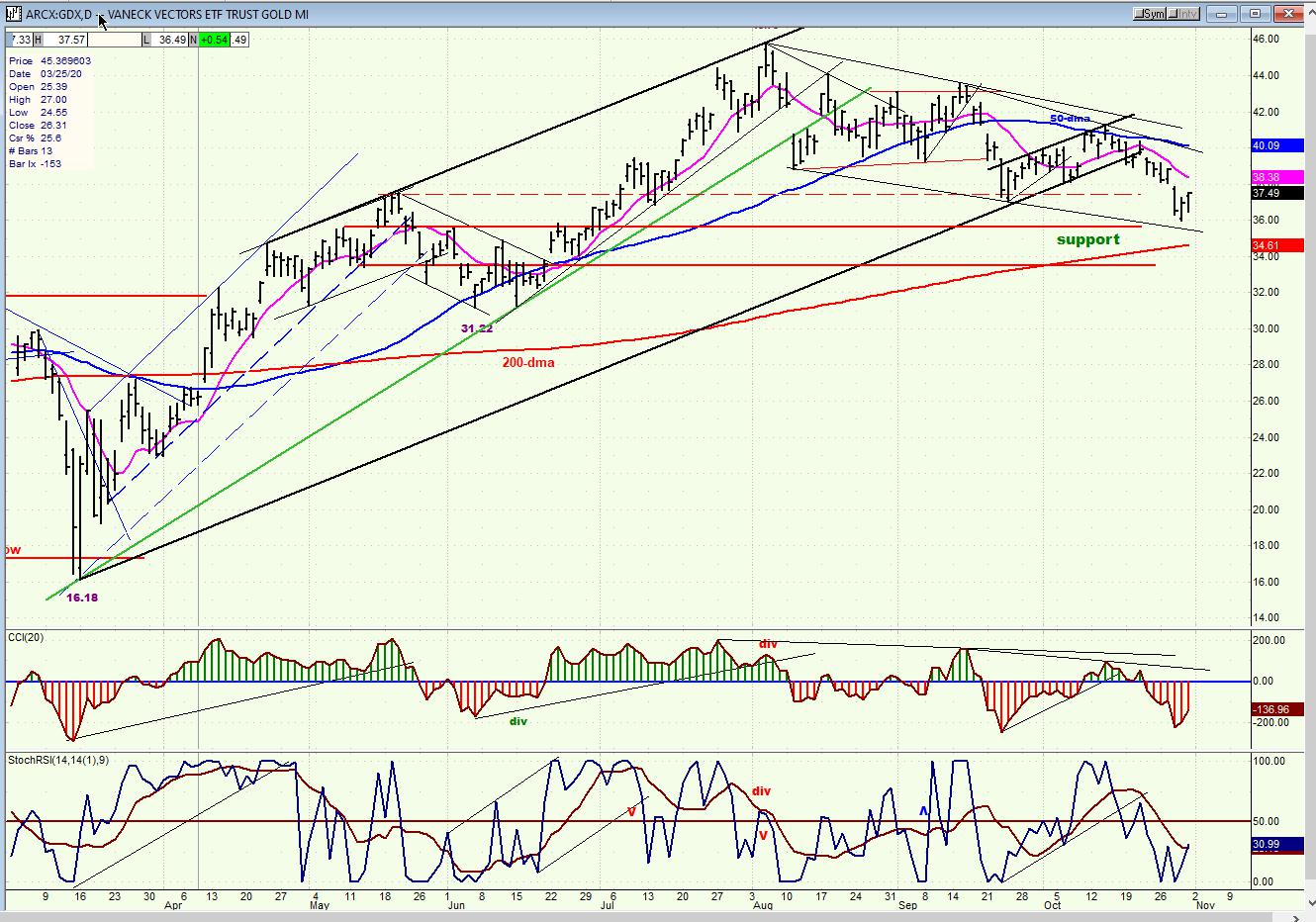Select the red '200-dma' label
The image size is (1316, 922).
pyautogui.click(x=528, y=363)
